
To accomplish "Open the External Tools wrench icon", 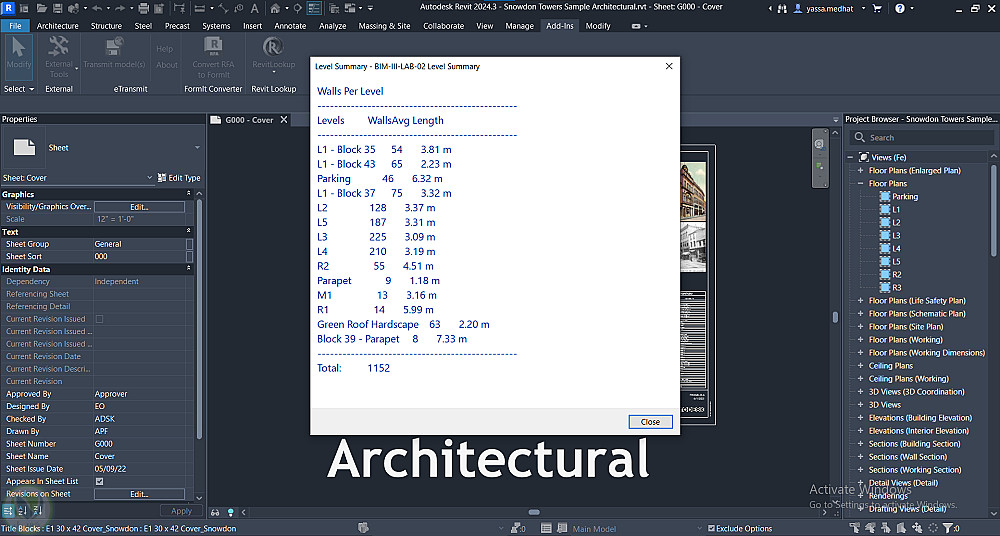I will pos(59,46).
